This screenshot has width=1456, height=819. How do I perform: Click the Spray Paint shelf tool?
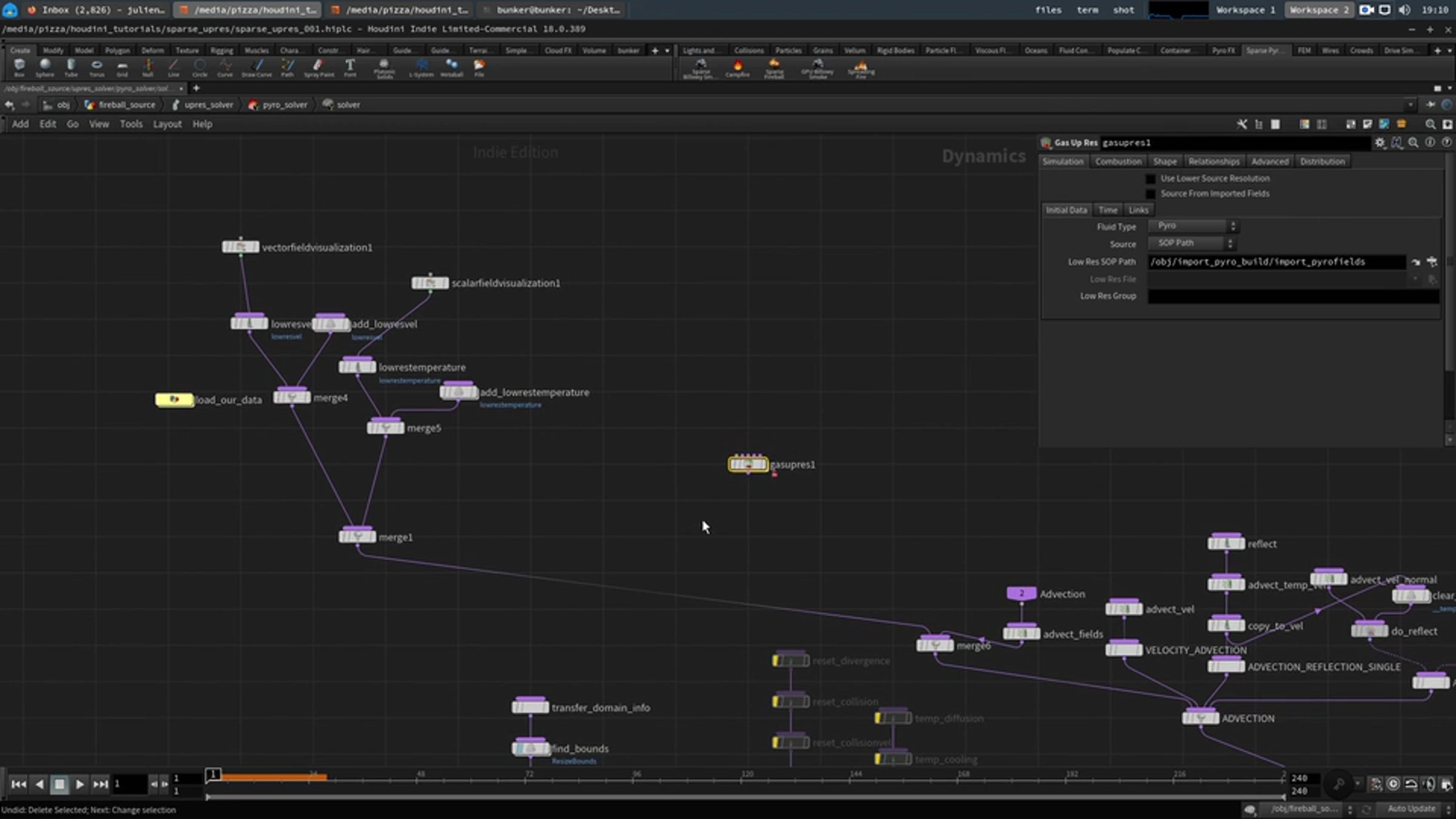tap(318, 67)
